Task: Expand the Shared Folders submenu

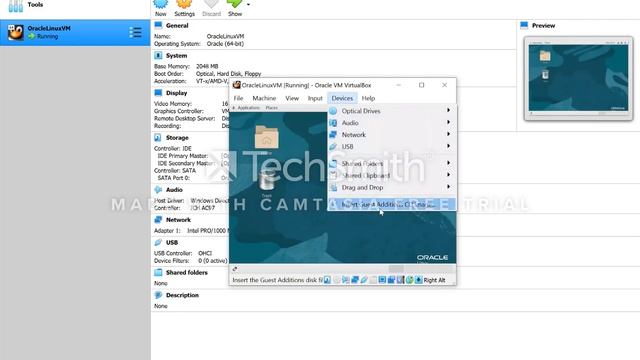Action: click(x=392, y=163)
